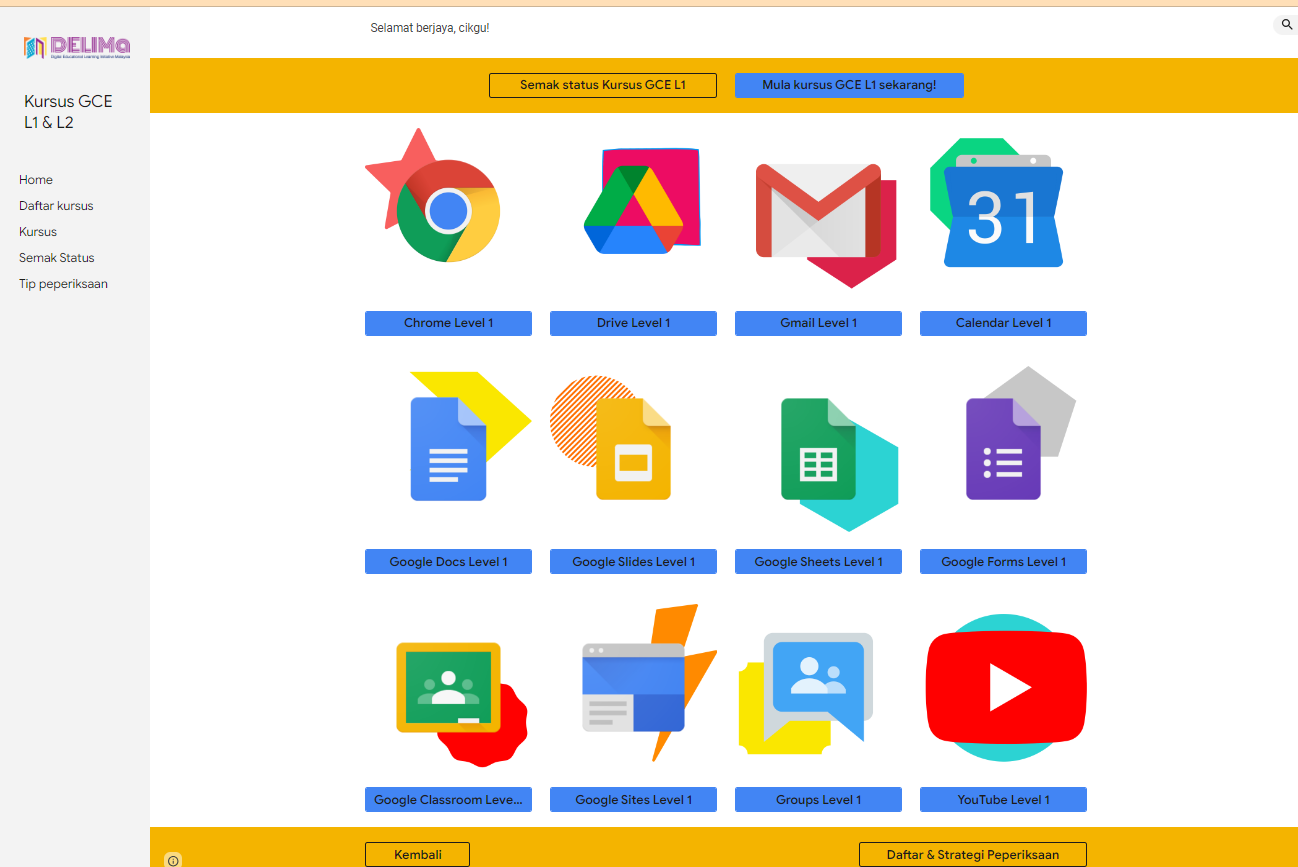Click the Google Calendar 31 icon

pyautogui.click(x=1003, y=211)
